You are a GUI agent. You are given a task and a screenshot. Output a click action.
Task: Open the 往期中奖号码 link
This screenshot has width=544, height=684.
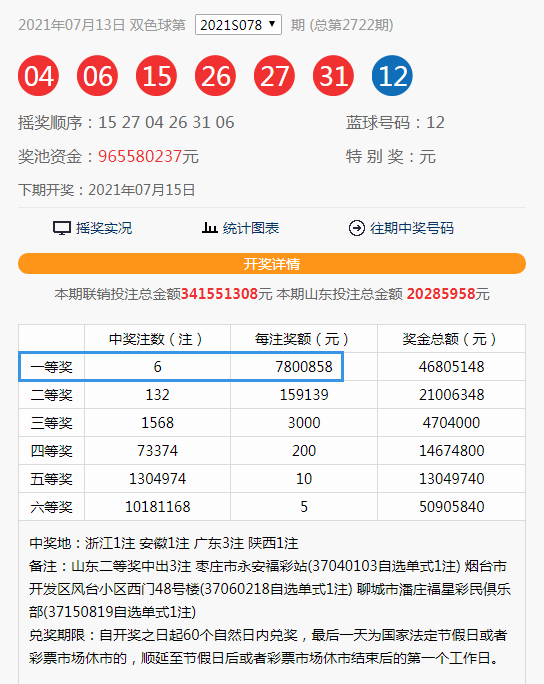click(412, 228)
